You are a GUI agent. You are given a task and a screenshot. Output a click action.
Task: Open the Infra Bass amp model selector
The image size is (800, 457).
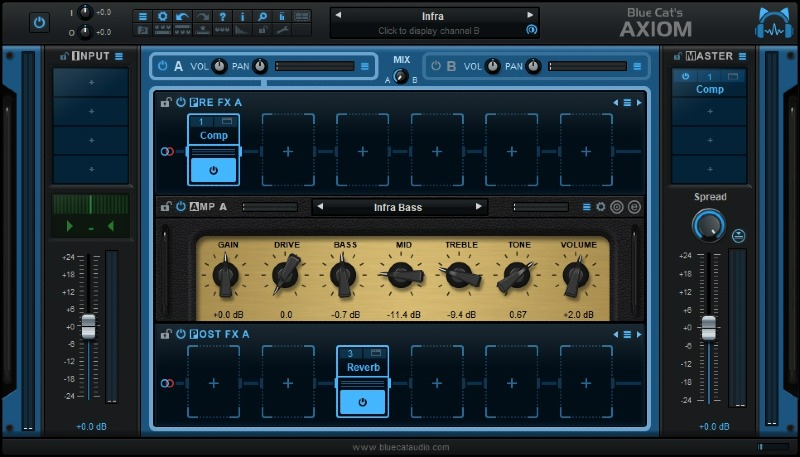398,208
